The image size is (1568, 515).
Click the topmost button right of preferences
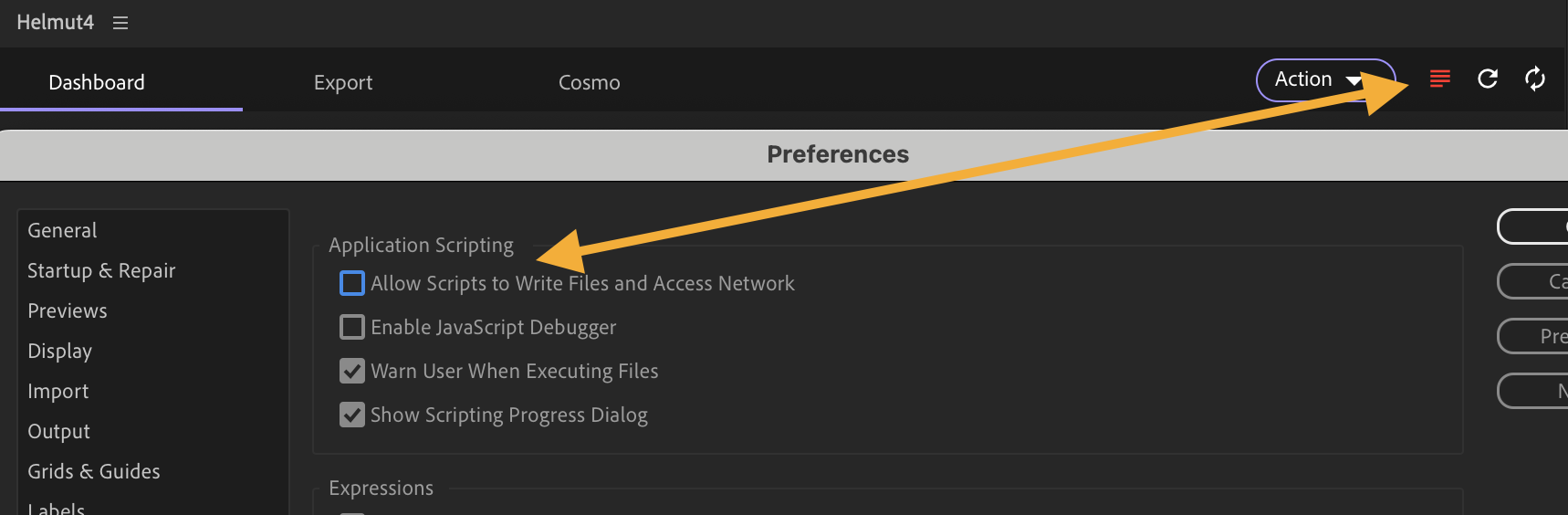click(1535, 226)
